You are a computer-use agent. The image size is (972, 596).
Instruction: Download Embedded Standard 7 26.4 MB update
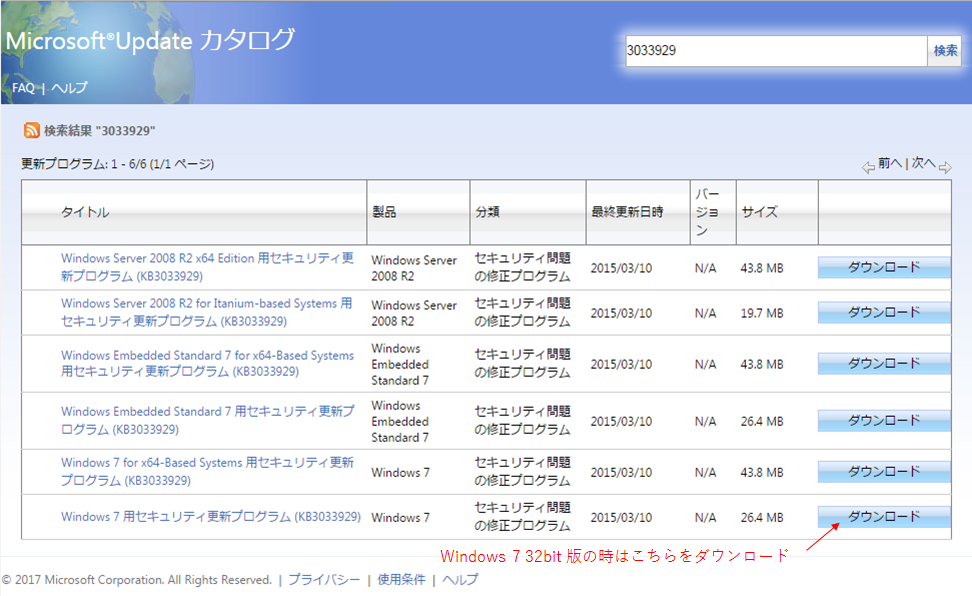884,420
